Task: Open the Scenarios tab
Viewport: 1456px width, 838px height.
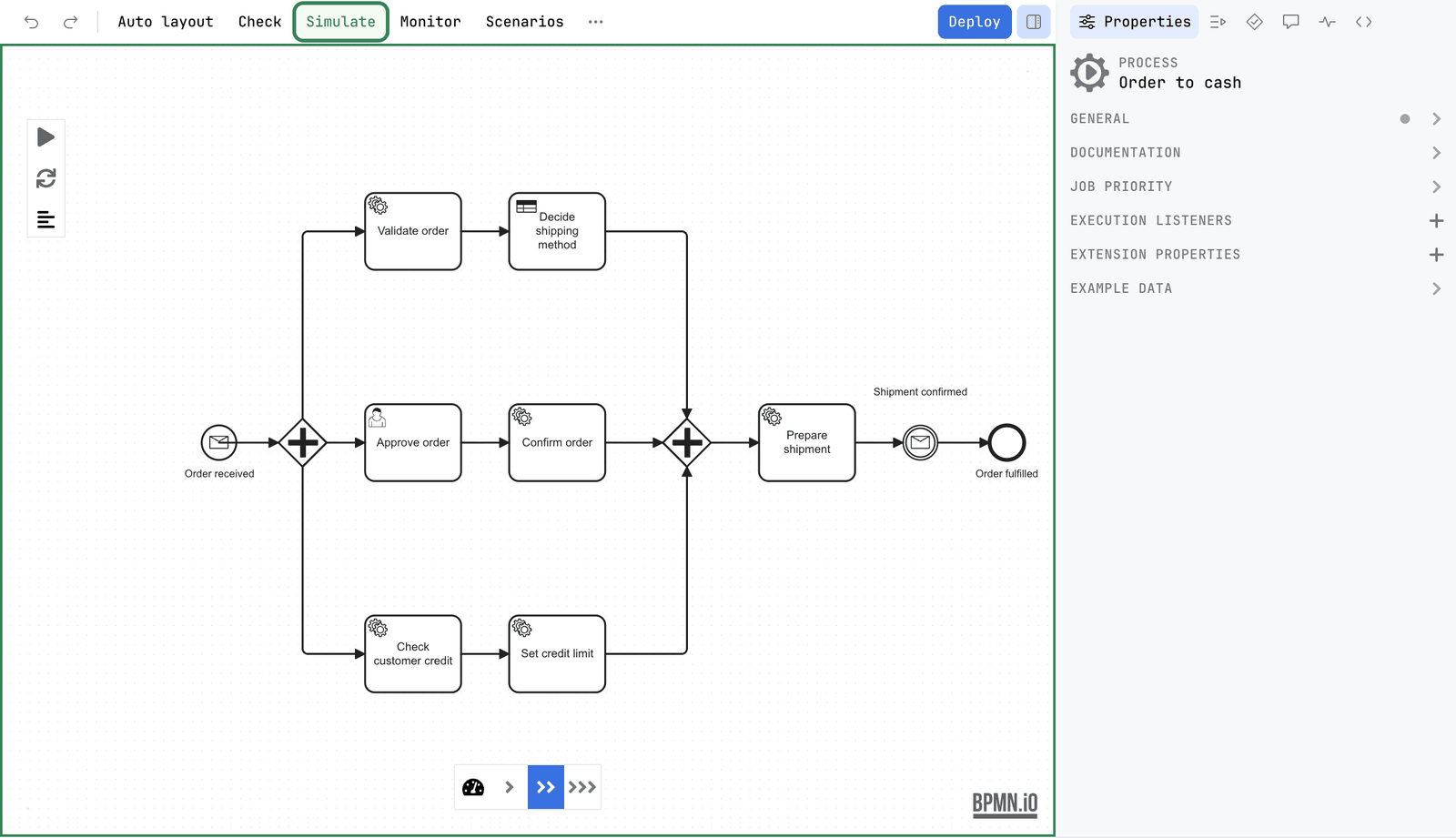Action: 524,22
